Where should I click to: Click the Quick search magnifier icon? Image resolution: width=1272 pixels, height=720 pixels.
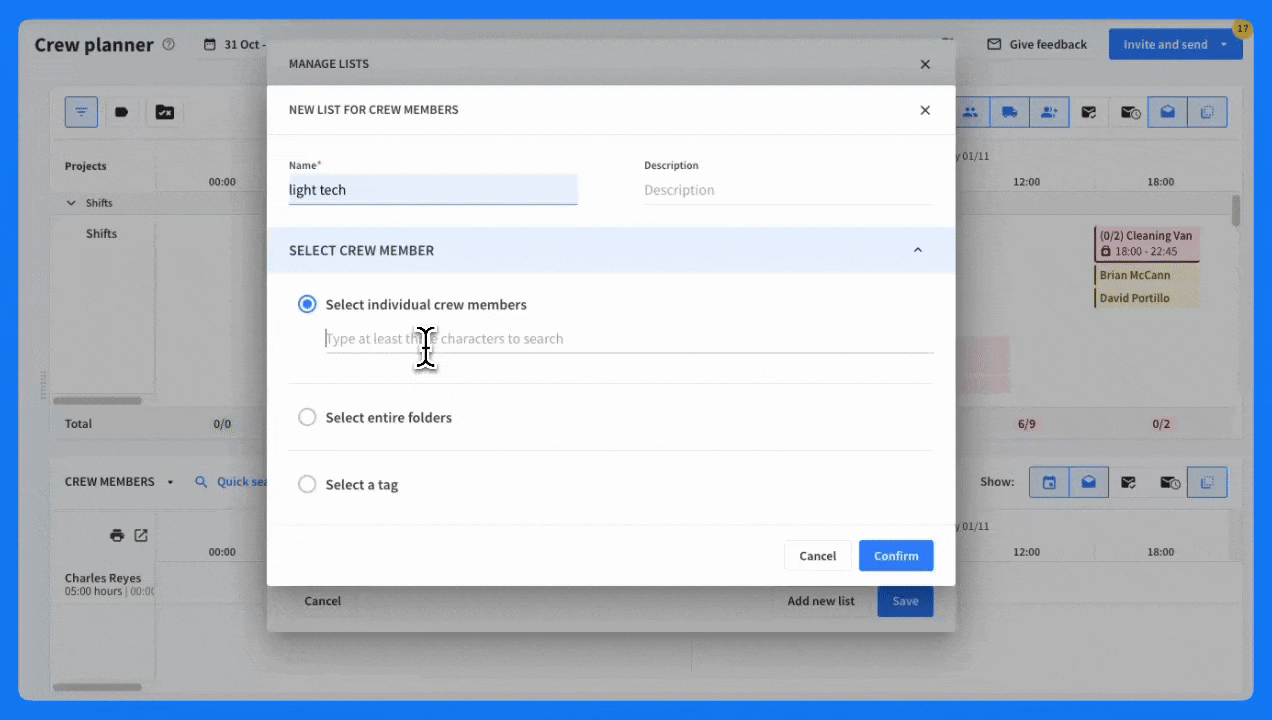(201, 482)
